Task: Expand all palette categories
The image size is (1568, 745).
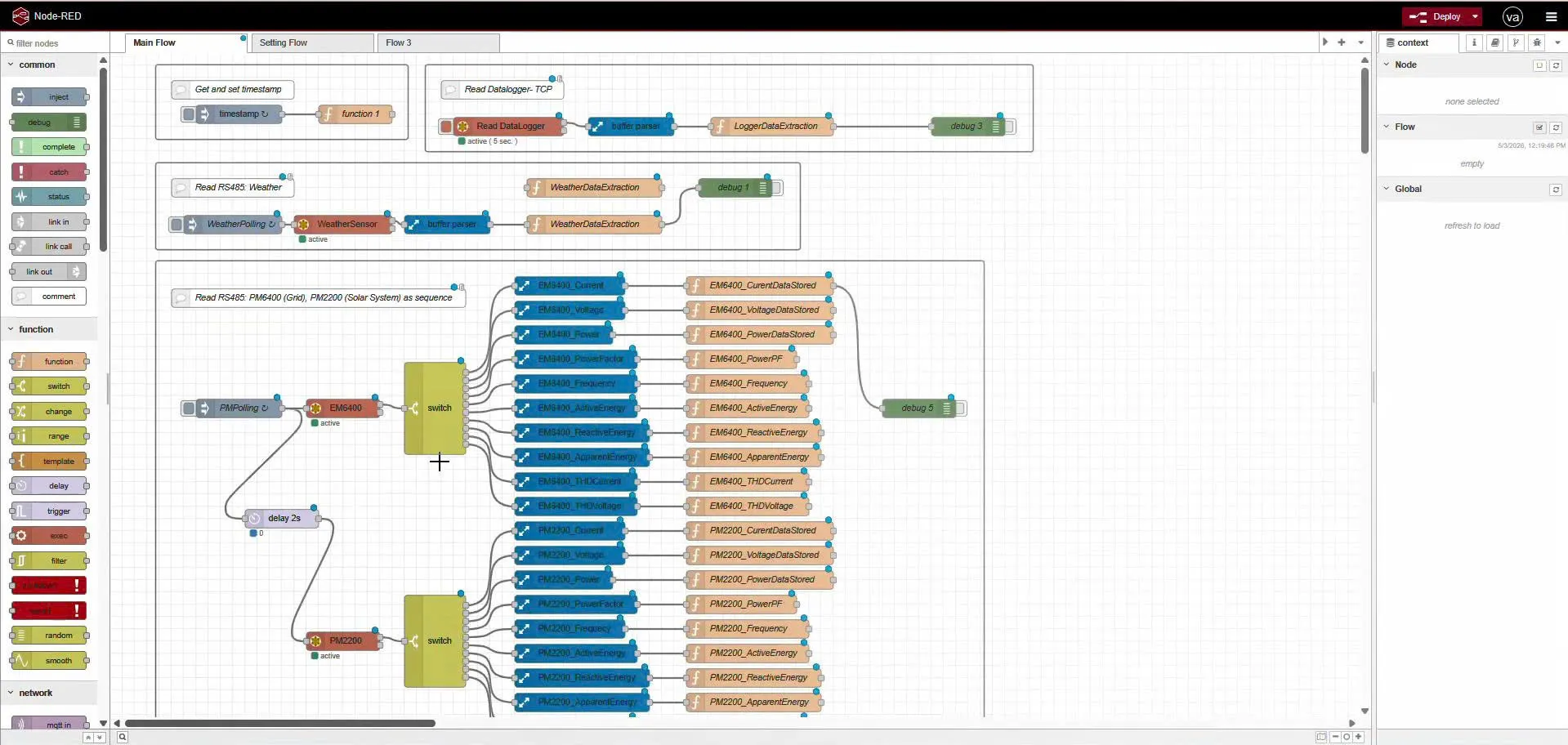Action: pyautogui.click(x=100, y=738)
